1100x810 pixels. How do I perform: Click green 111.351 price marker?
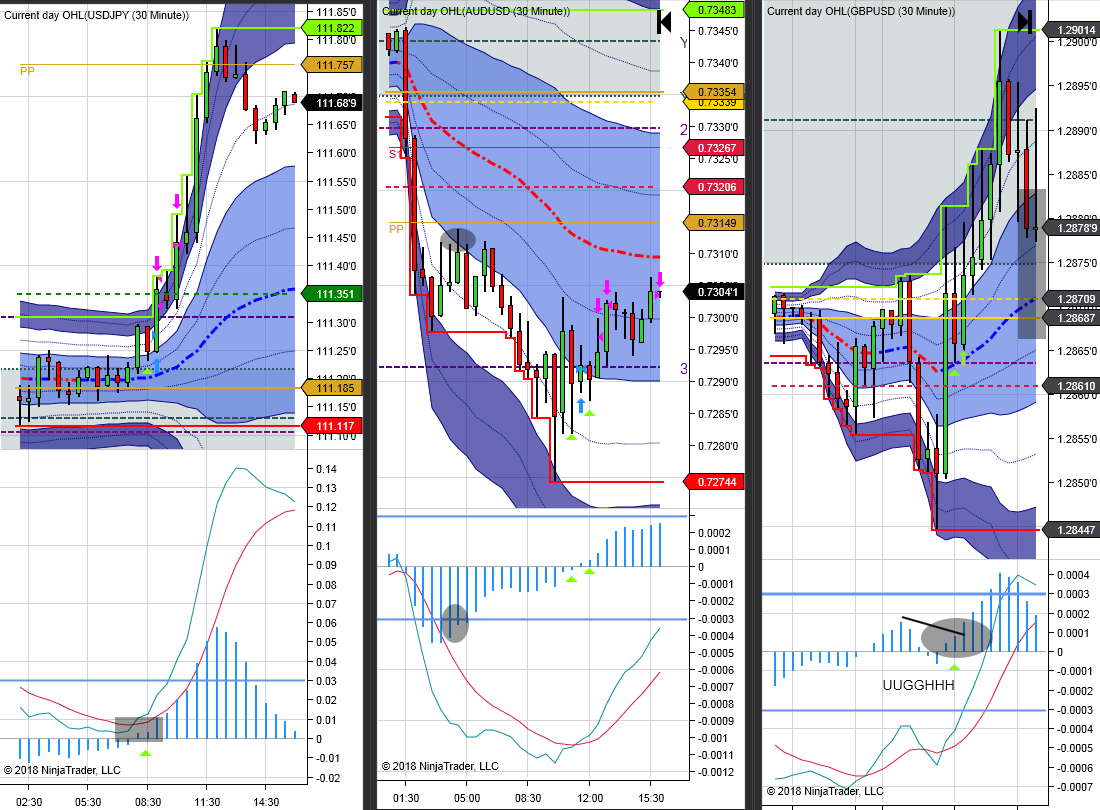tap(332, 294)
